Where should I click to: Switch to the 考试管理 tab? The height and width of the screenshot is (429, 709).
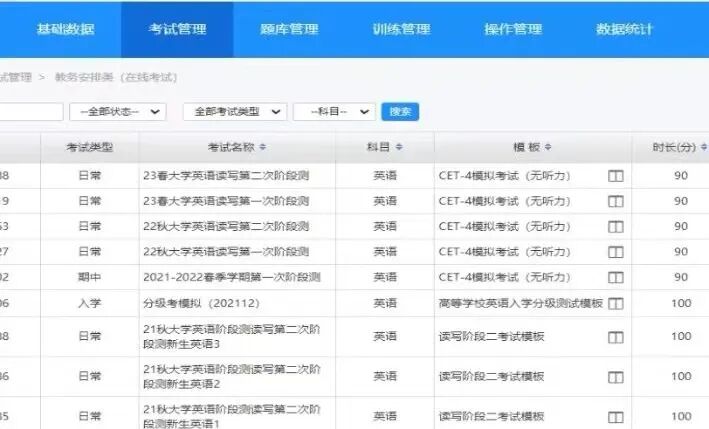tap(177, 29)
